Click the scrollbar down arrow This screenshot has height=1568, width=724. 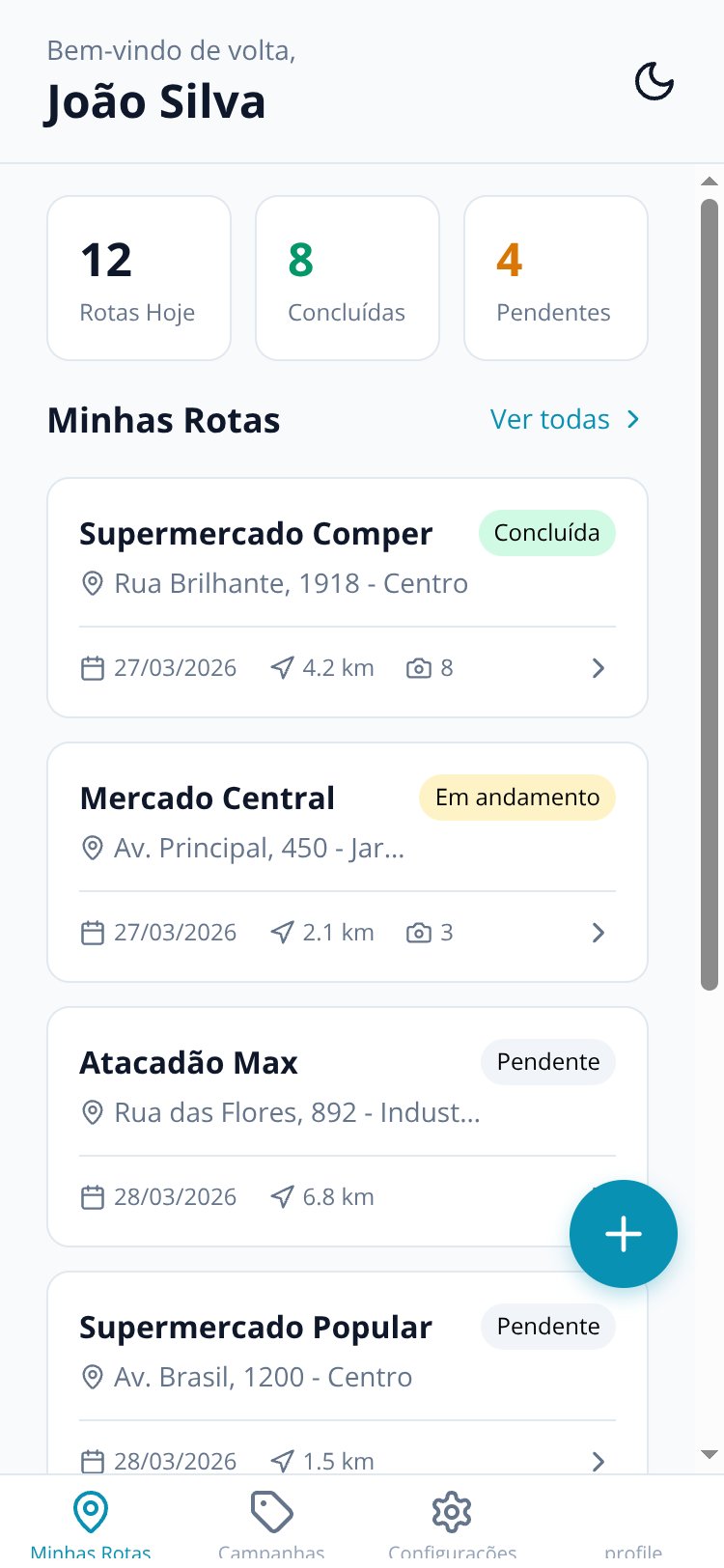tap(710, 1454)
